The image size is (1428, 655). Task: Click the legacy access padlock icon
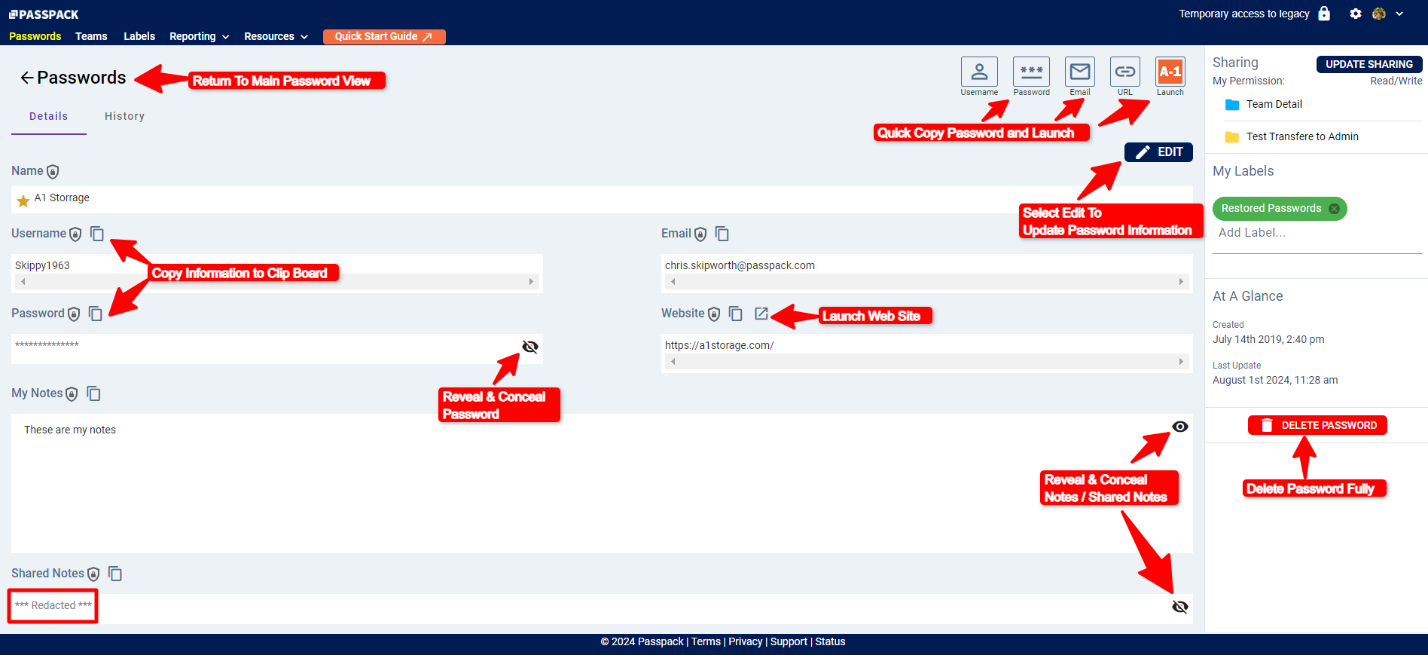1324,13
